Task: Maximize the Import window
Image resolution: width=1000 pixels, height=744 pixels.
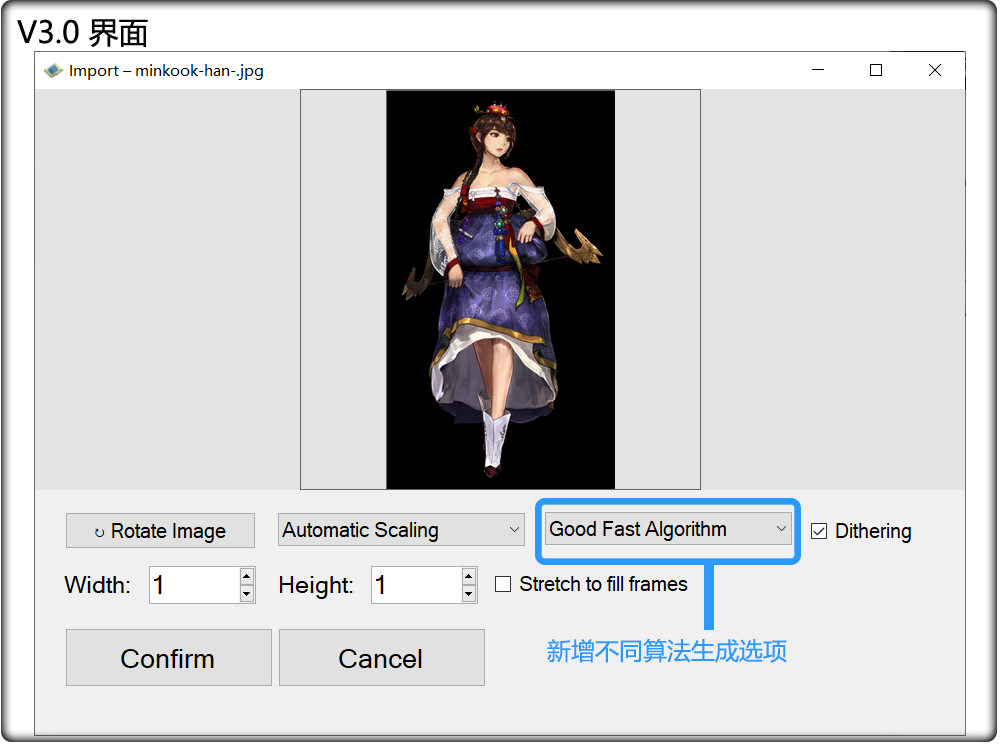Action: [876, 70]
